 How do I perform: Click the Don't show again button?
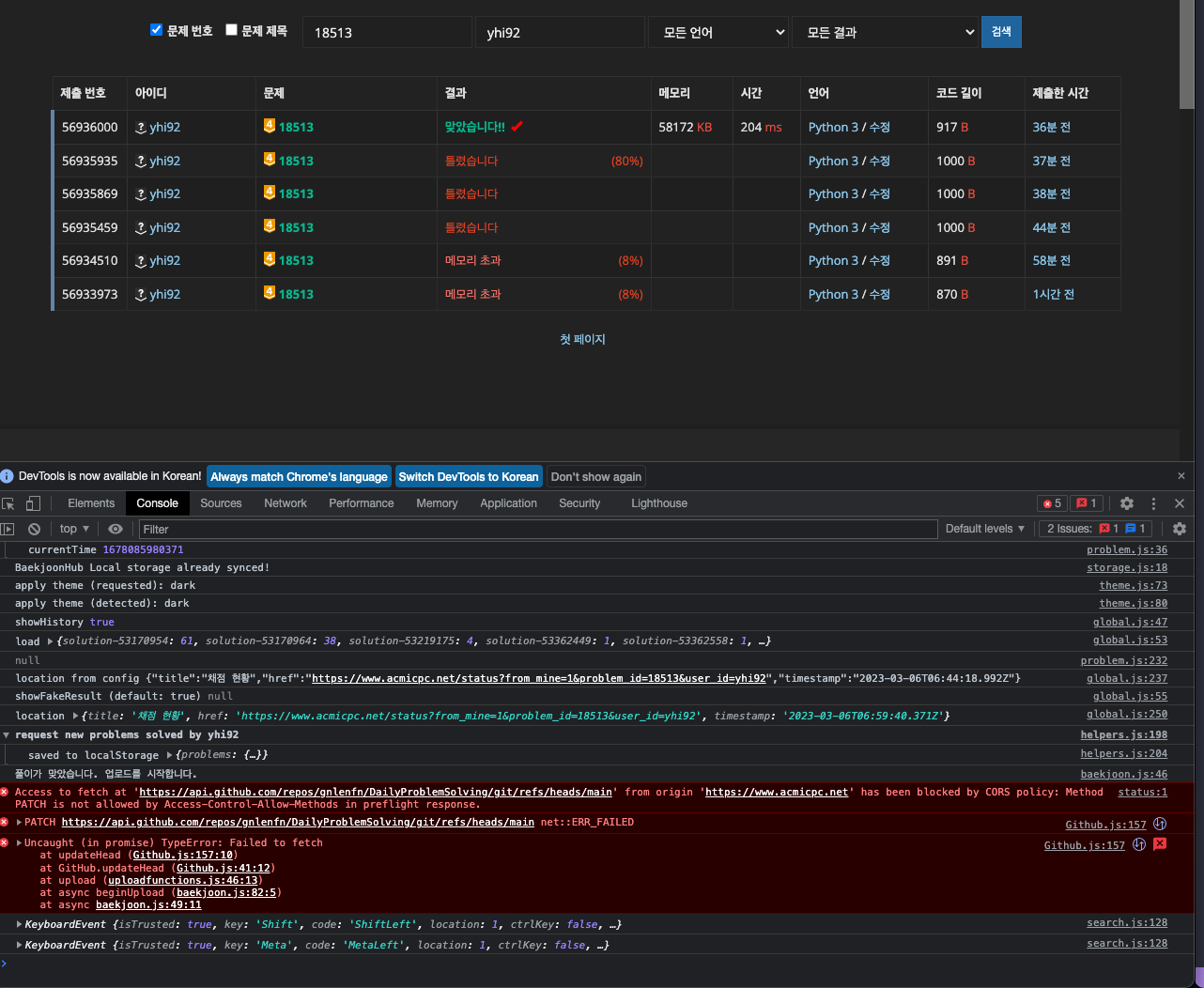(x=596, y=477)
